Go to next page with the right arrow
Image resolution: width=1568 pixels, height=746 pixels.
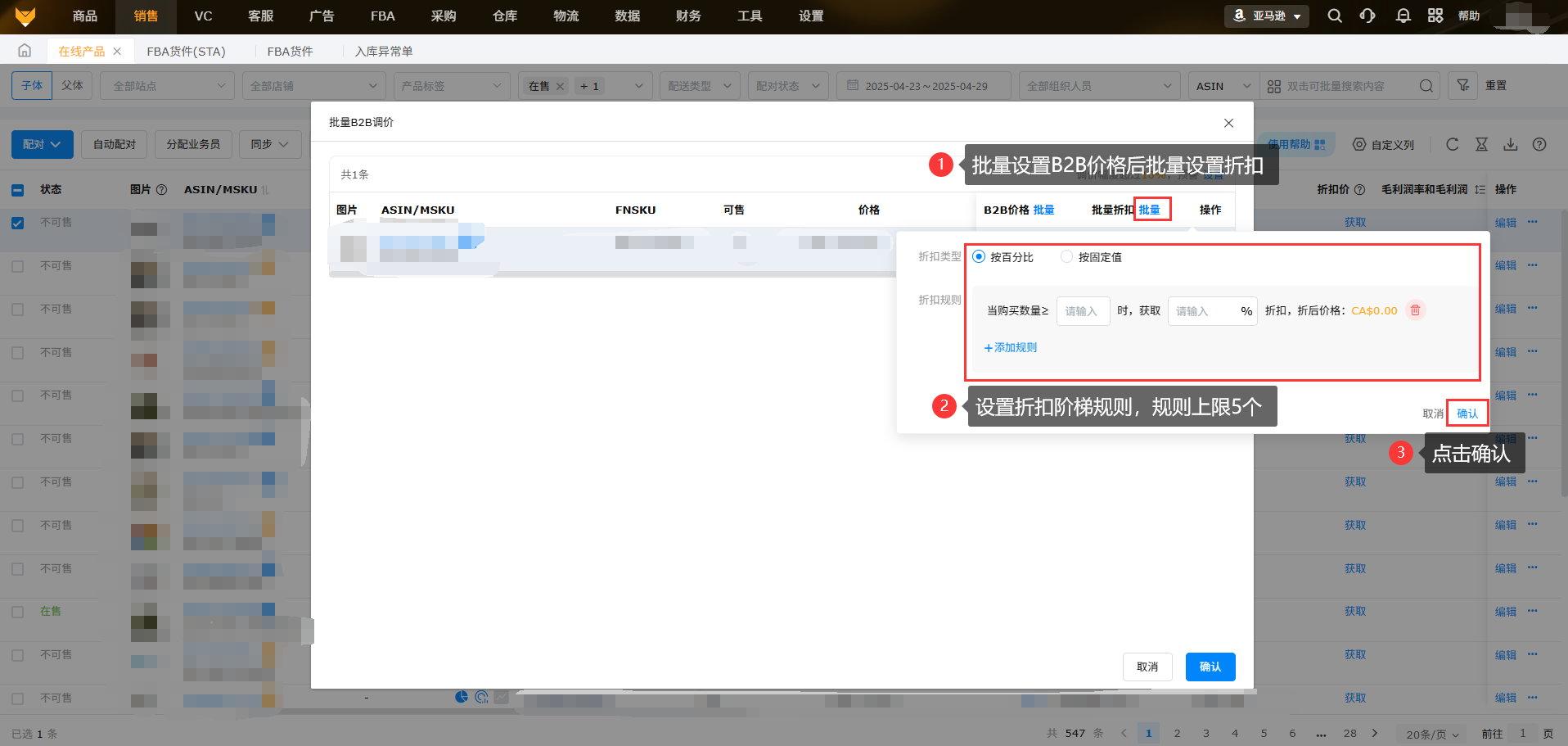[1375, 733]
